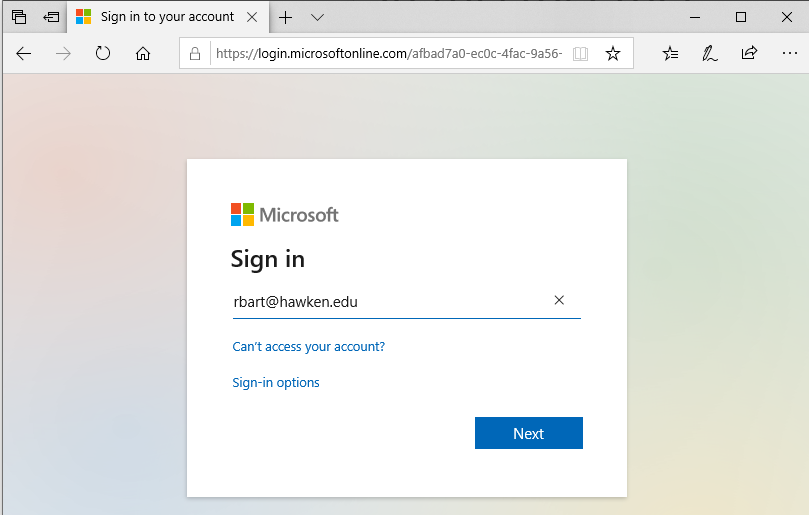Open the Favorites hub icon
The width and height of the screenshot is (809, 515).
(670, 53)
